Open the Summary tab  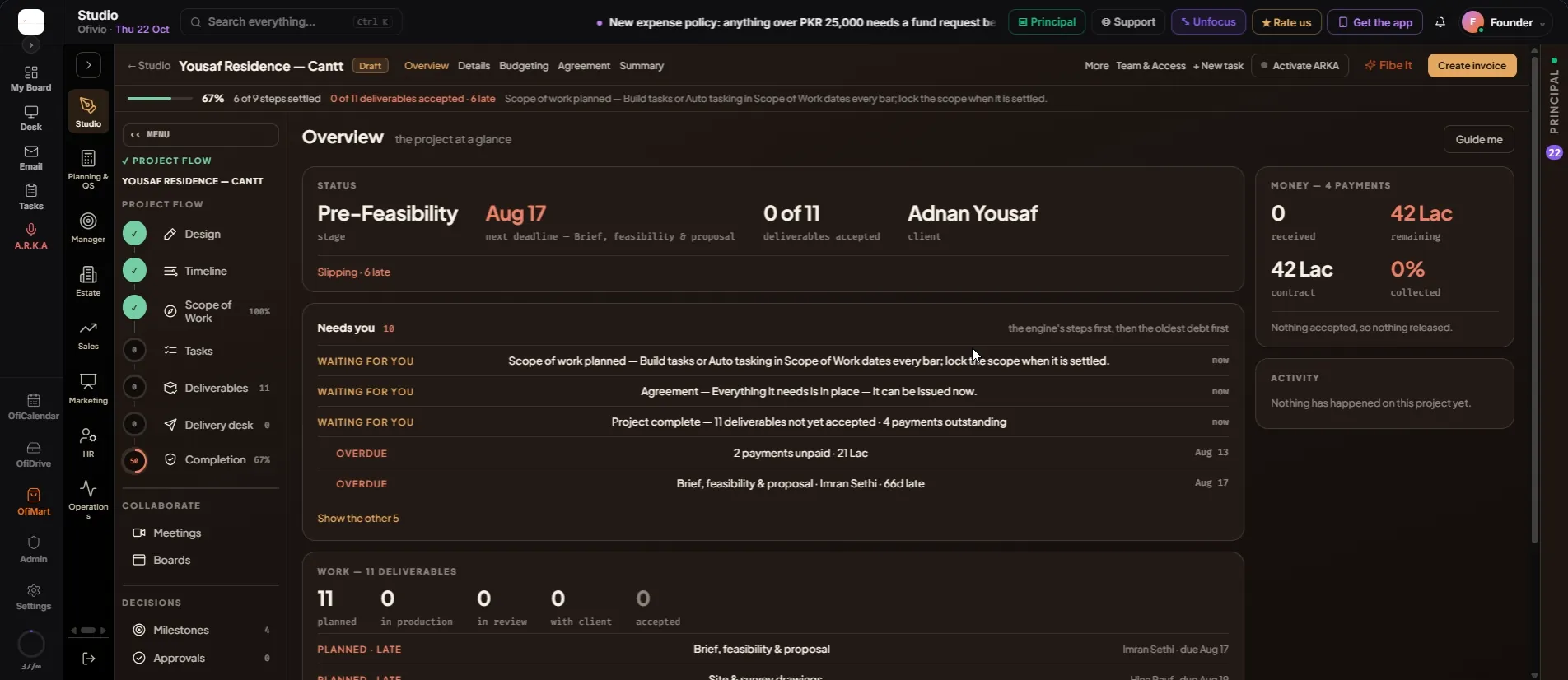pos(642,66)
